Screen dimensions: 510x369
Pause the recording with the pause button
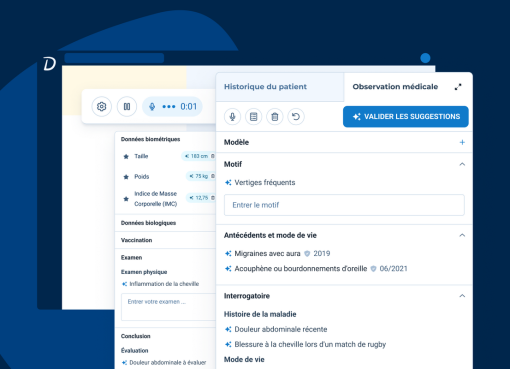point(127,107)
